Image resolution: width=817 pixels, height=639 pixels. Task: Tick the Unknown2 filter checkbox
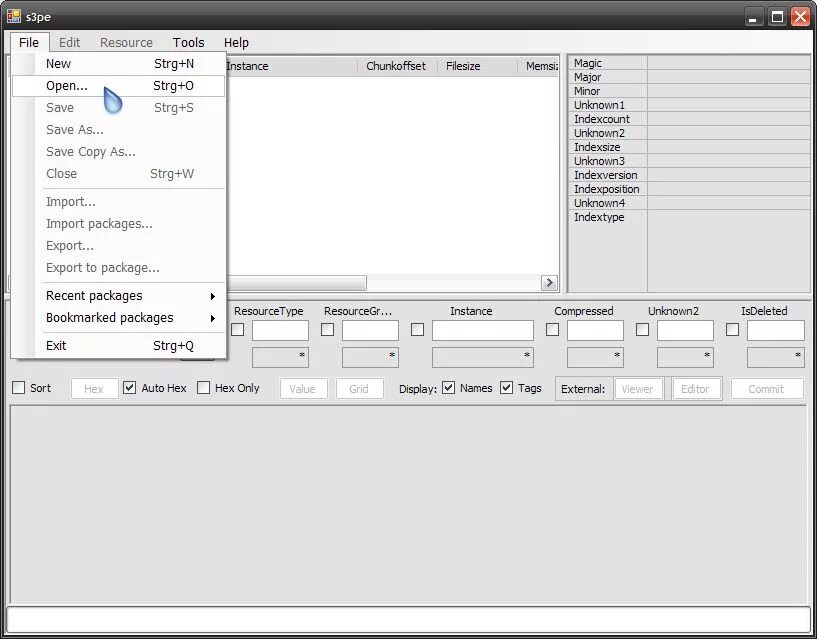(642, 329)
